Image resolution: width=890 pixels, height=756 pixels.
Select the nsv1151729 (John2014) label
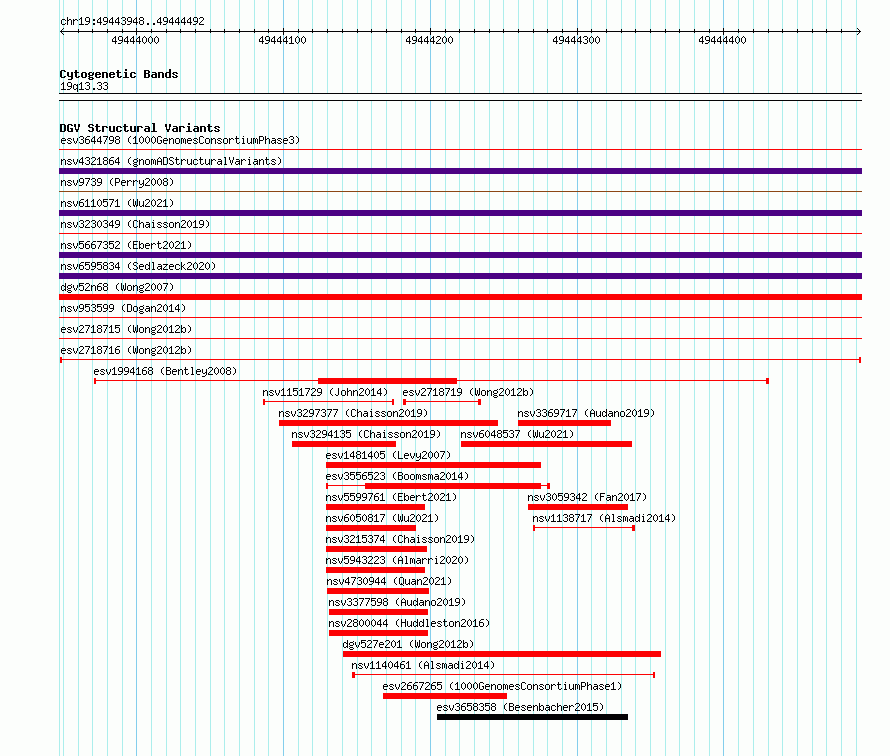pos(325,392)
